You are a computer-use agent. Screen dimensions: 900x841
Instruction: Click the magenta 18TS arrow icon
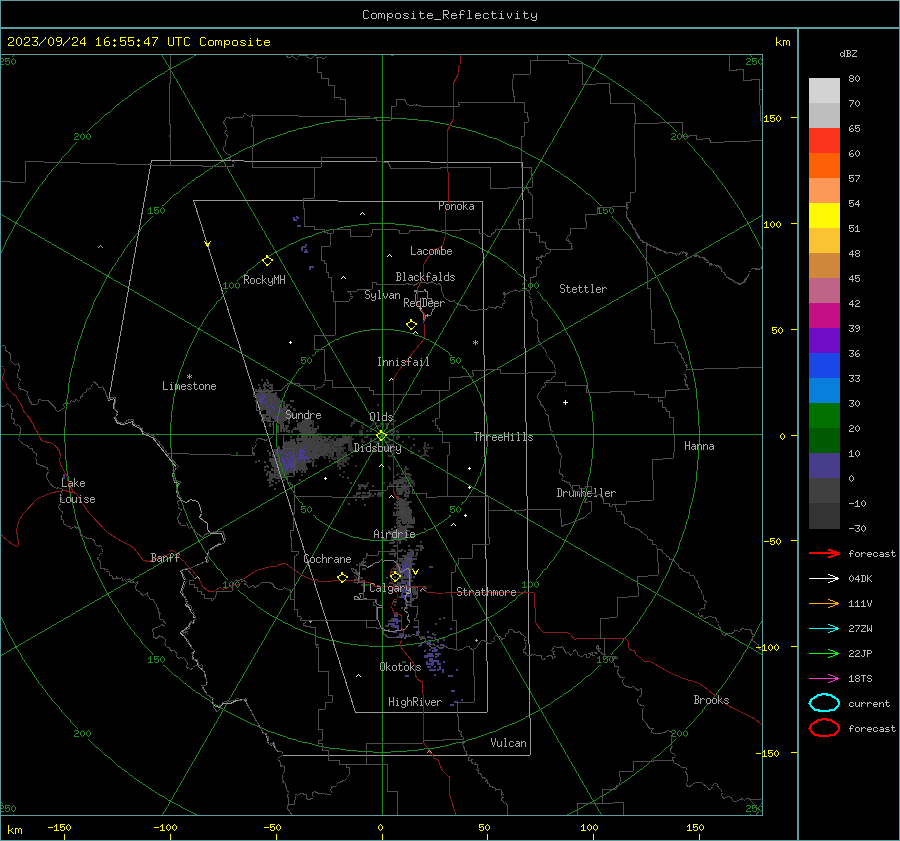point(824,679)
